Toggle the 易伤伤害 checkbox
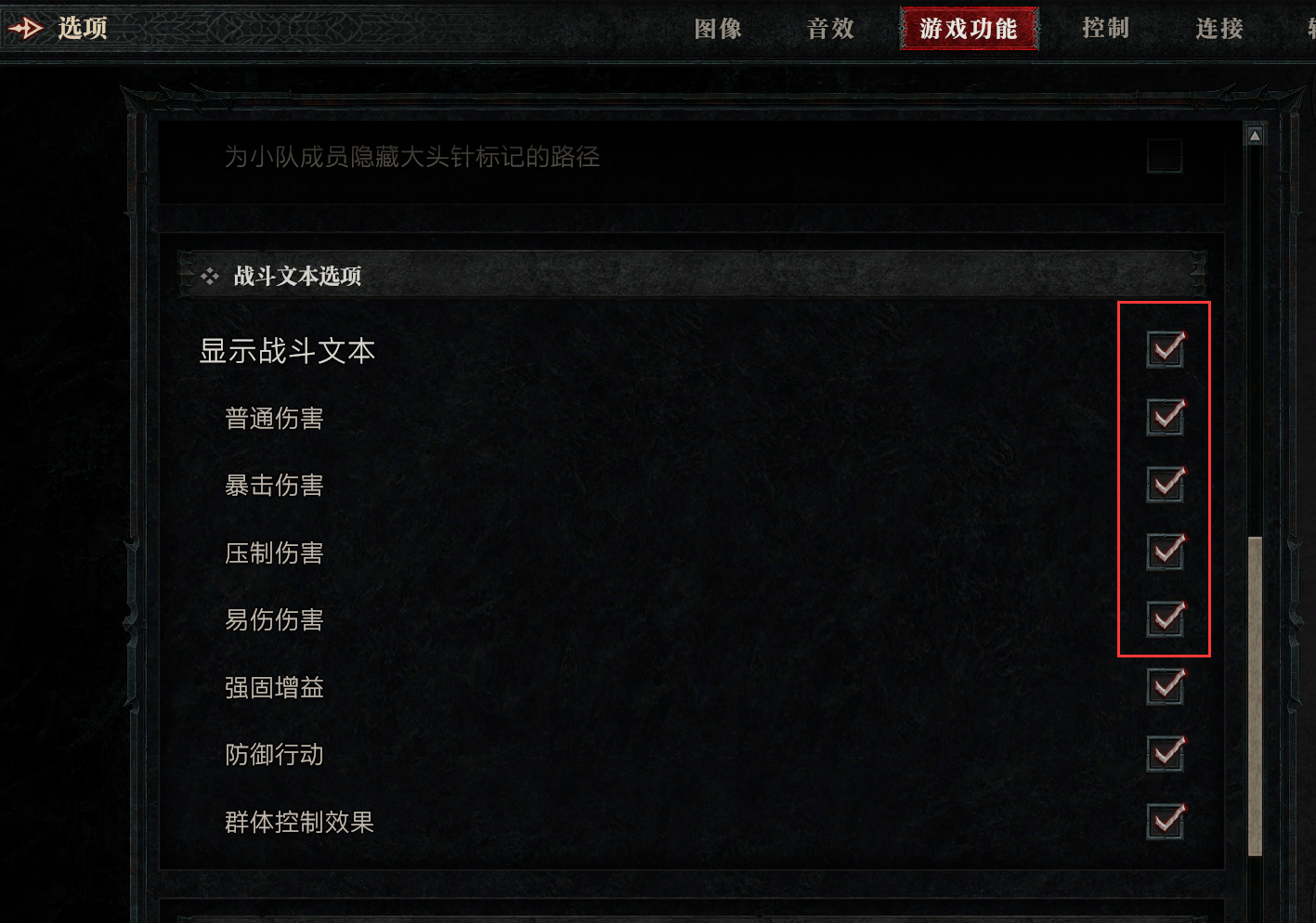The height and width of the screenshot is (923, 1316). point(1165,618)
